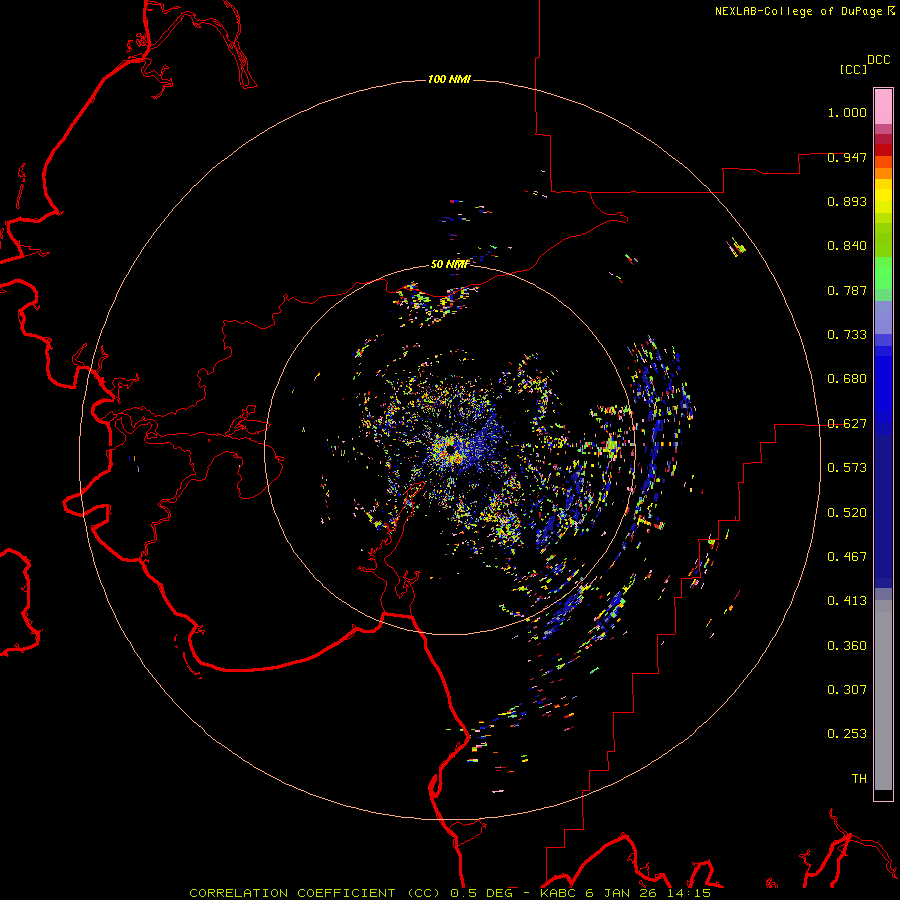Click the 1.000 value on the scale
This screenshot has width=900, height=900.
[847, 112]
